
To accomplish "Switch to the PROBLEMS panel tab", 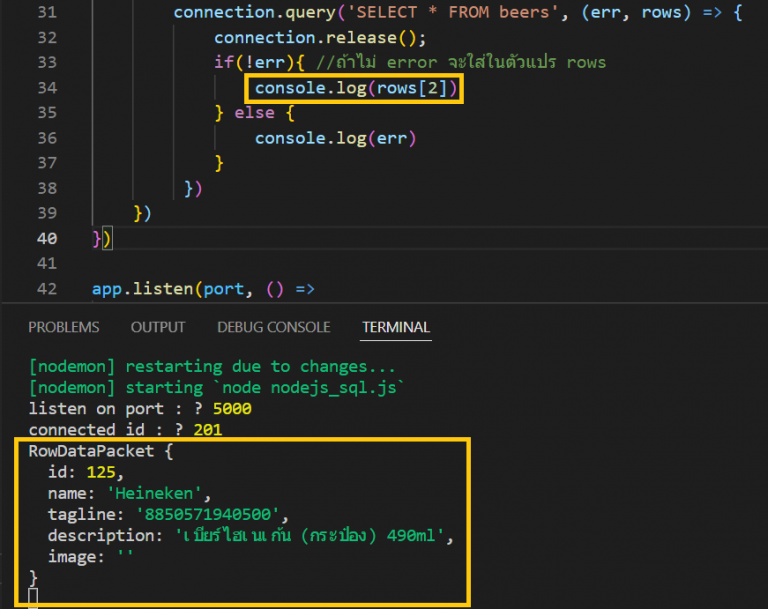I will (64, 327).
